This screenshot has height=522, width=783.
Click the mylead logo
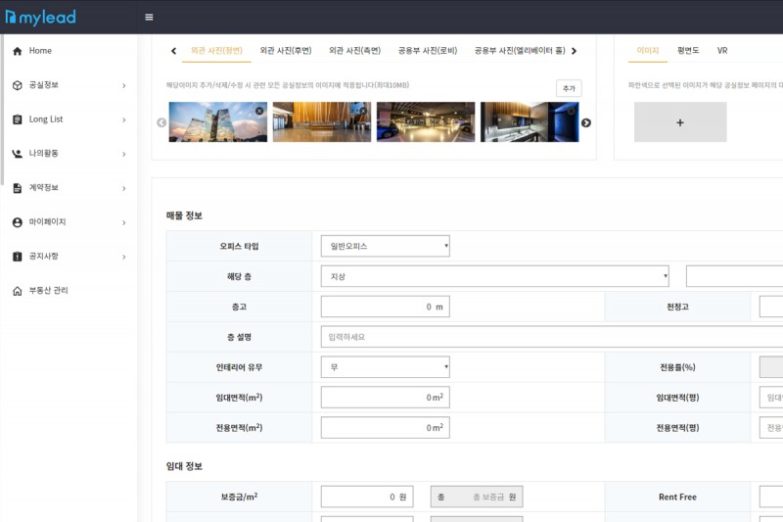(x=40, y=17)
